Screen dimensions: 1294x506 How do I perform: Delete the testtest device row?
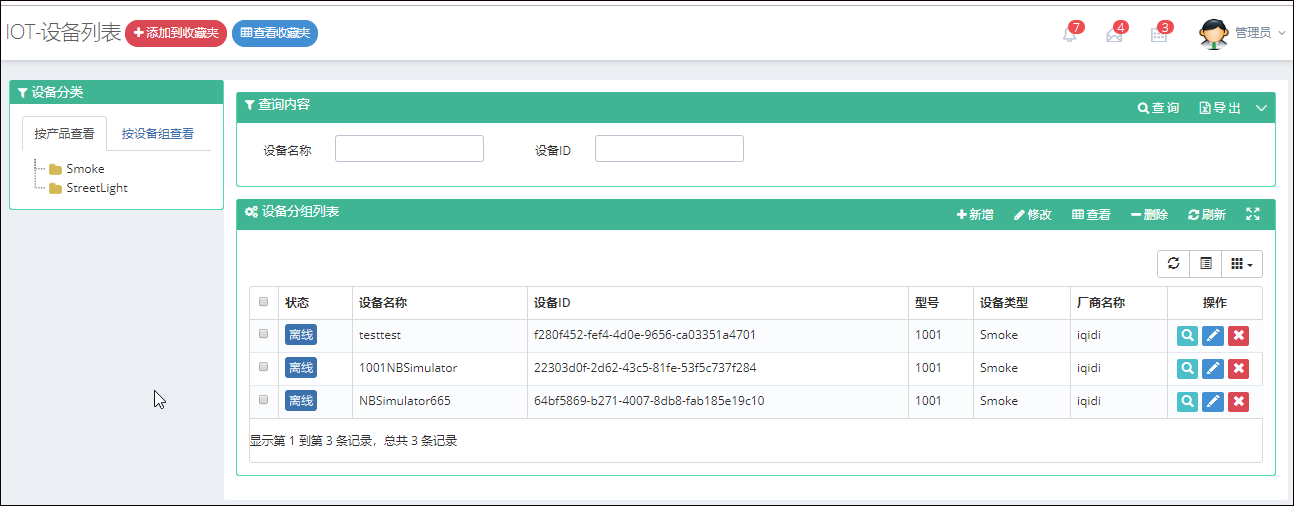[1238, 336]
